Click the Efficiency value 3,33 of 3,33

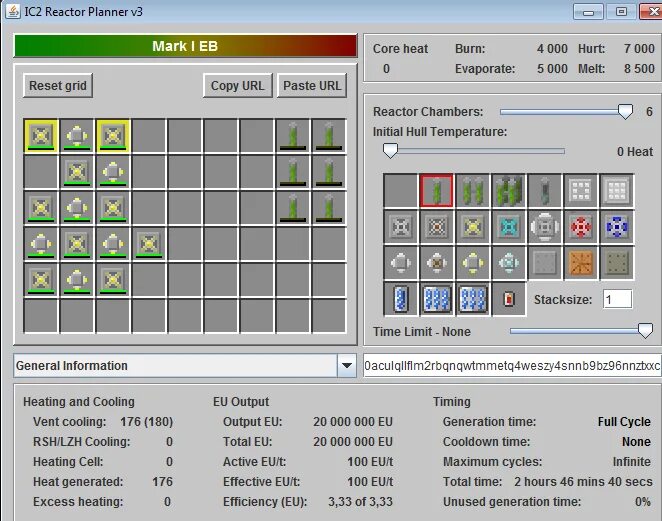pos(361,502)
